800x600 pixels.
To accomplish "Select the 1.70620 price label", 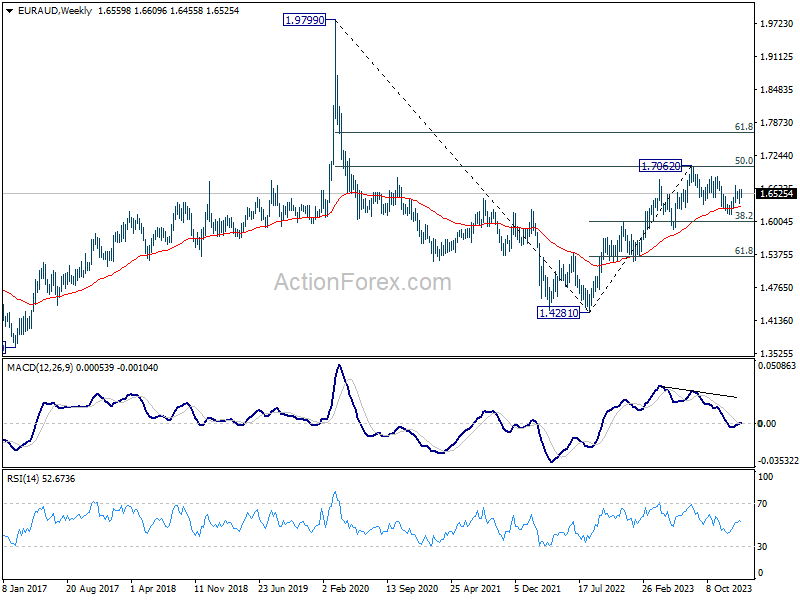I will coord(660,166).
